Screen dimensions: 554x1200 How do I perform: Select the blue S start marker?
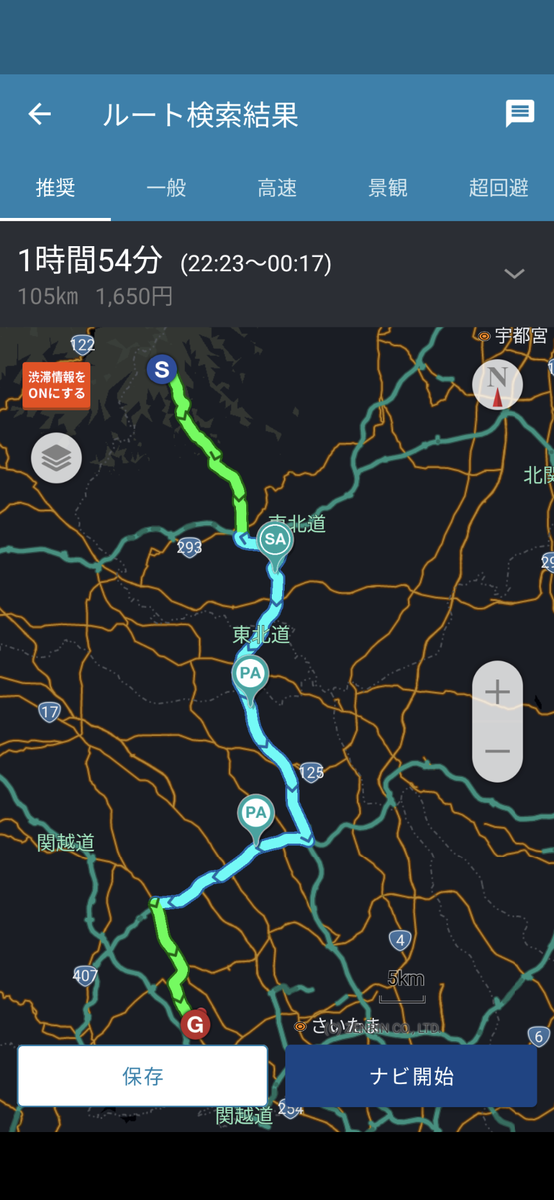[x=161, y=370]
